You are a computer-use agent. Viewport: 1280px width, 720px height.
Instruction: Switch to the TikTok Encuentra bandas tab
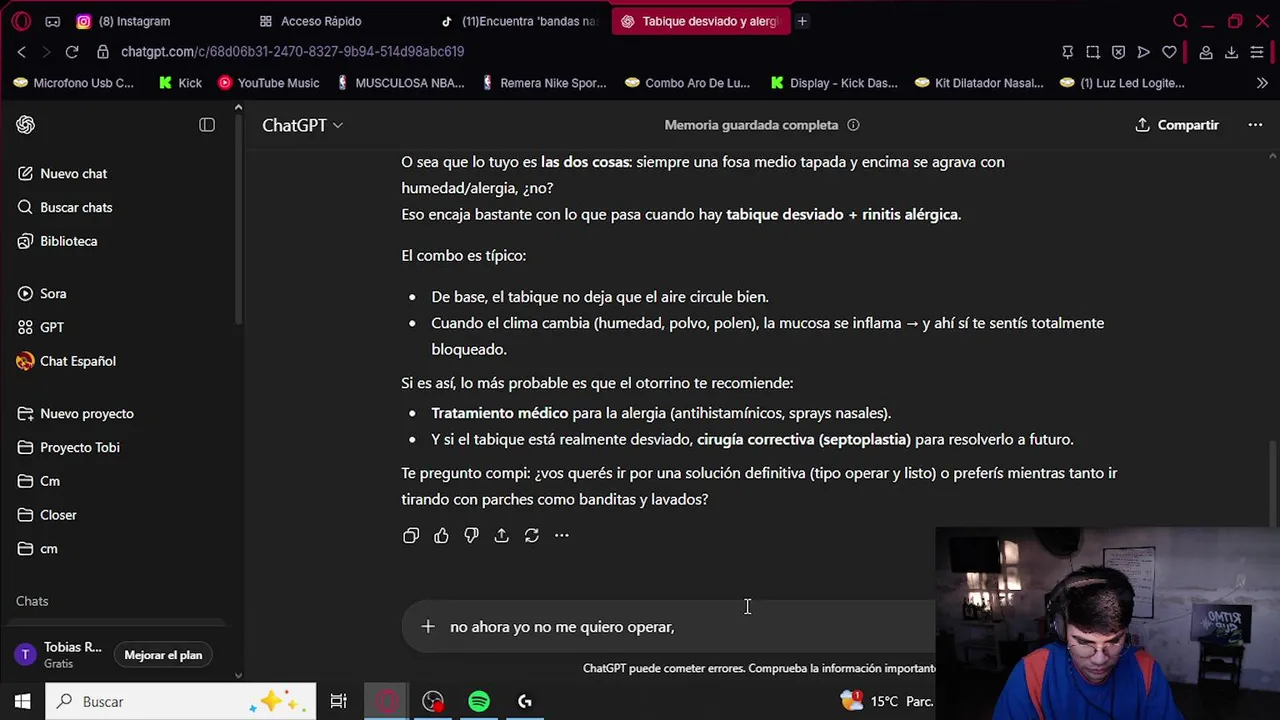coord(520,21)
